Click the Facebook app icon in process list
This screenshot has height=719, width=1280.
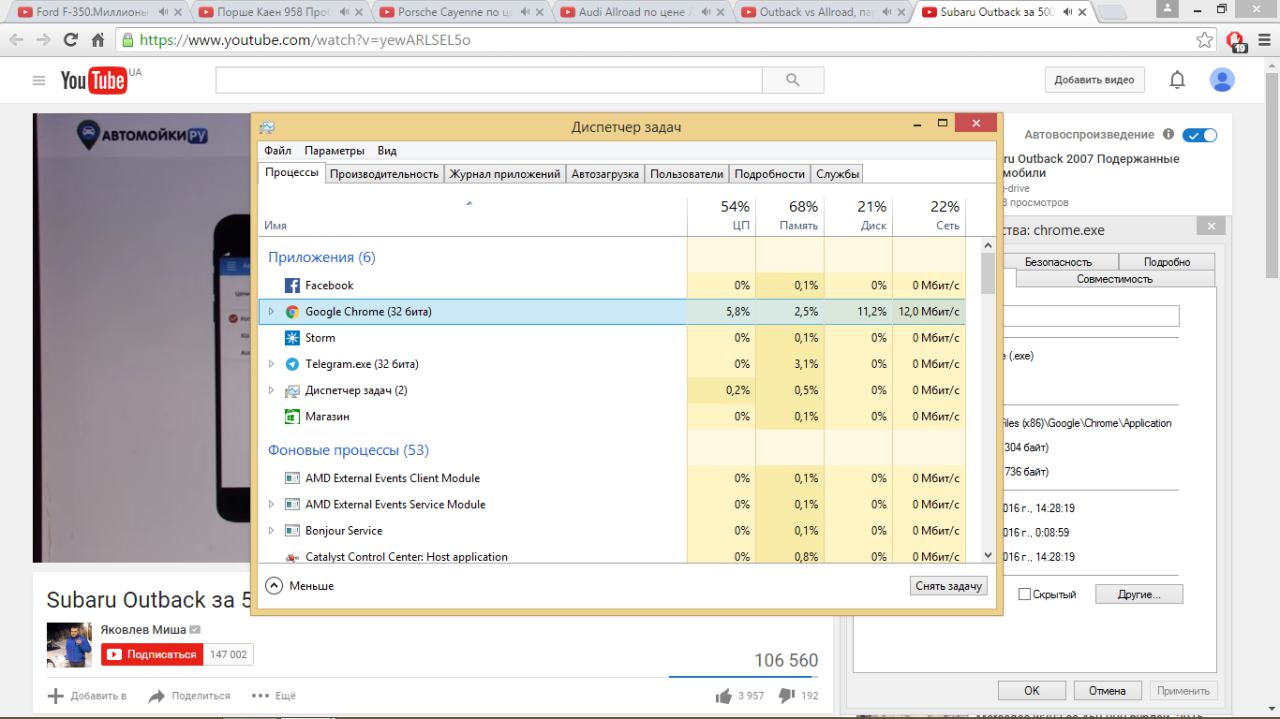pos(292,285)
